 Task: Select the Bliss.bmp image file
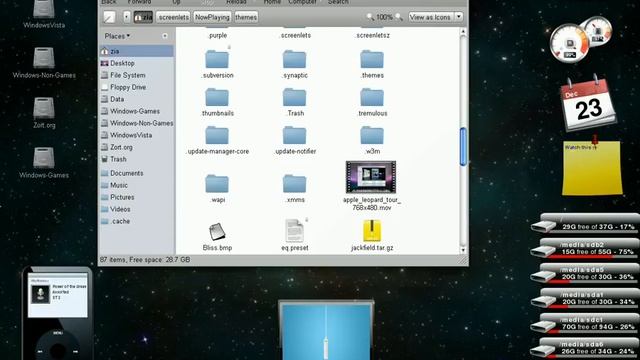217,231
